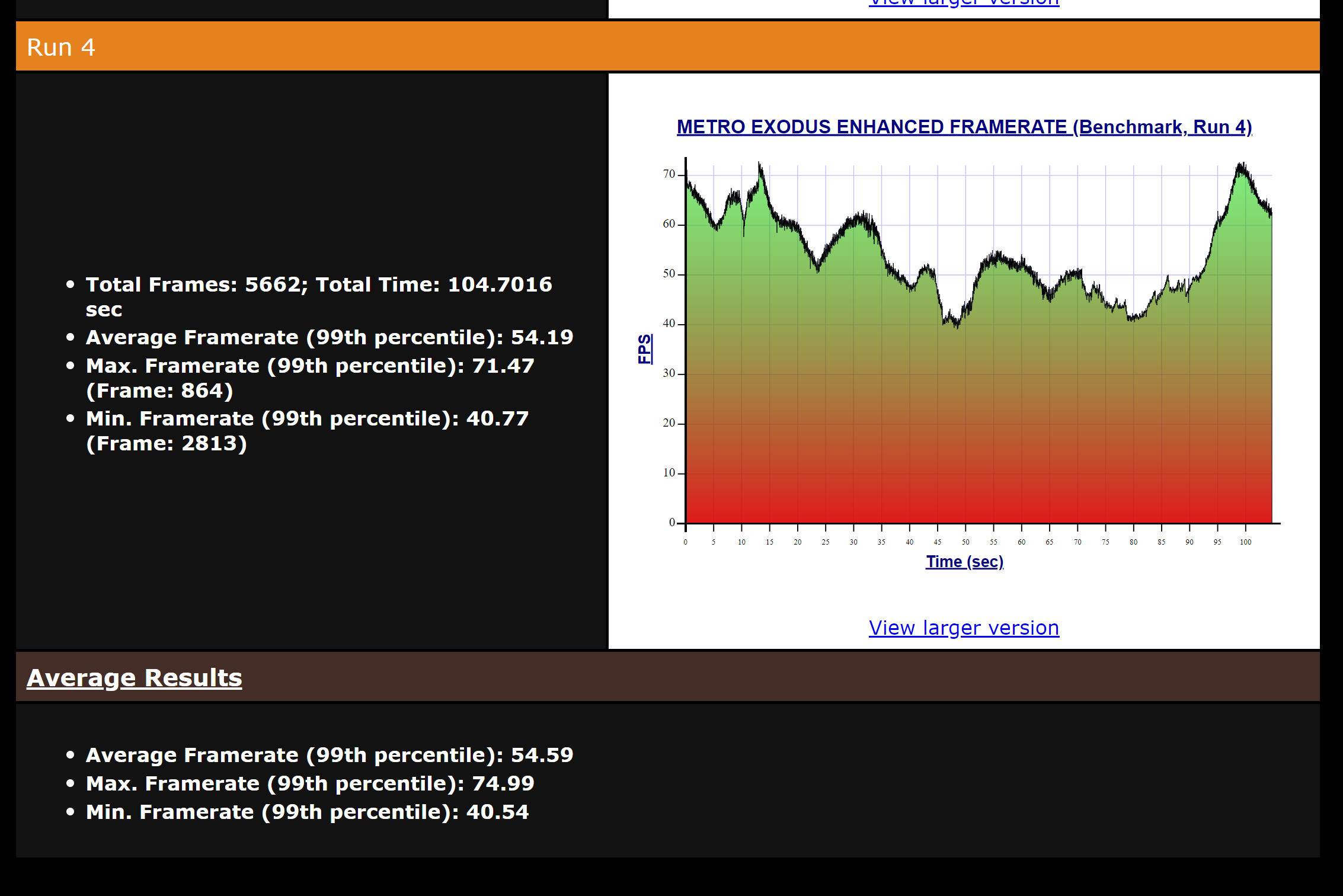Click the Run 4 chart title link
This screenshot has height=896, width=1343.
[x=964, y=127]
